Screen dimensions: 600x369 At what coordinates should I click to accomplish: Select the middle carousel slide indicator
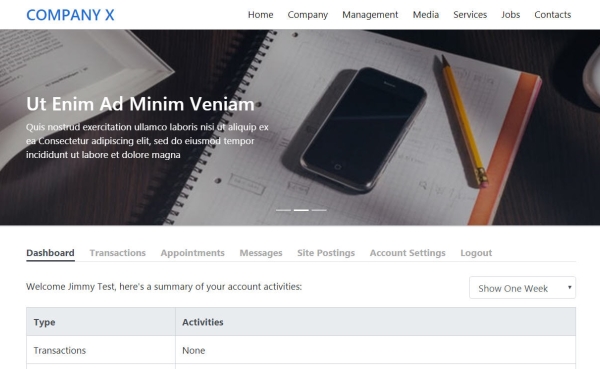[301, 210]
